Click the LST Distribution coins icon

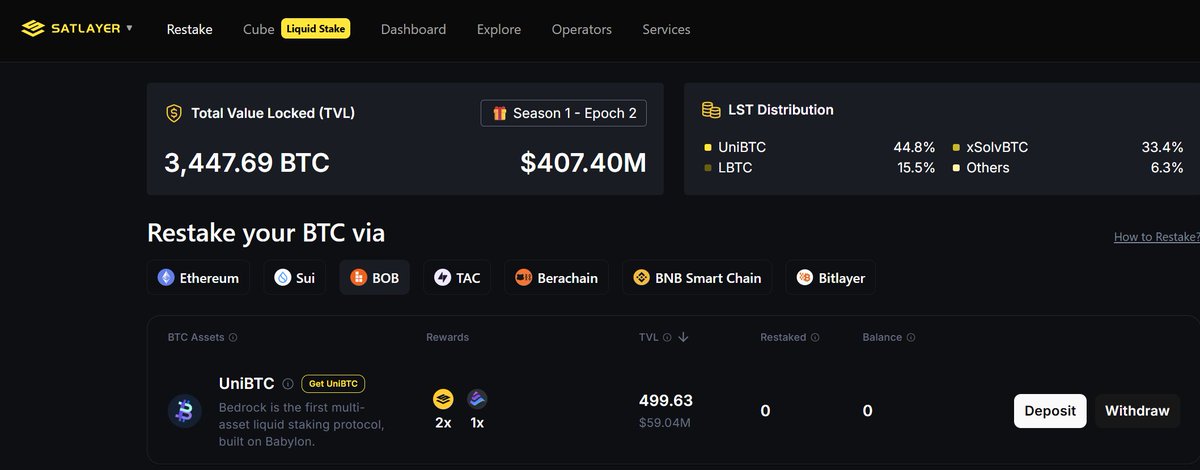711,110
